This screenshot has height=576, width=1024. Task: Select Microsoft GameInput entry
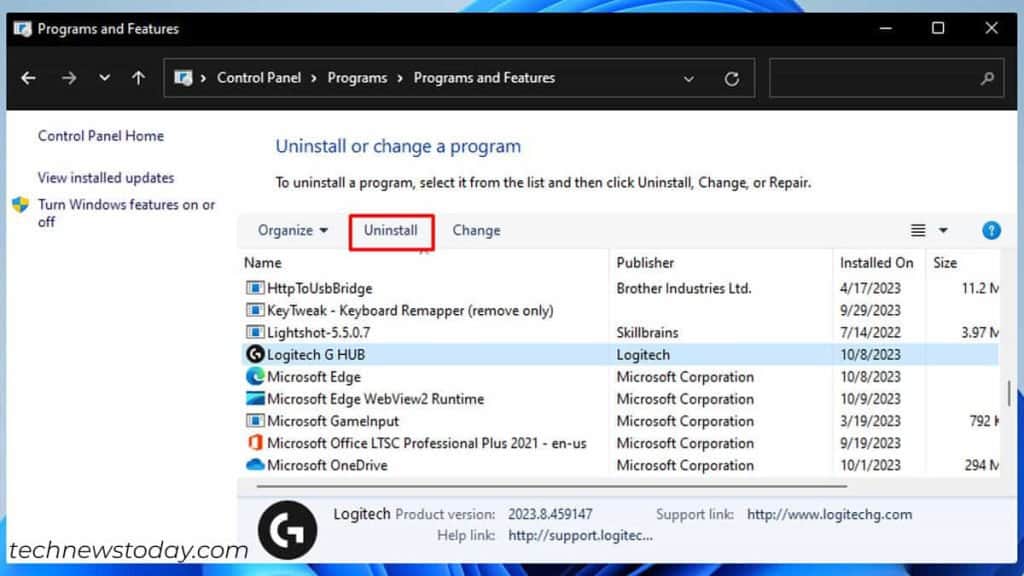tap(332, 421)
